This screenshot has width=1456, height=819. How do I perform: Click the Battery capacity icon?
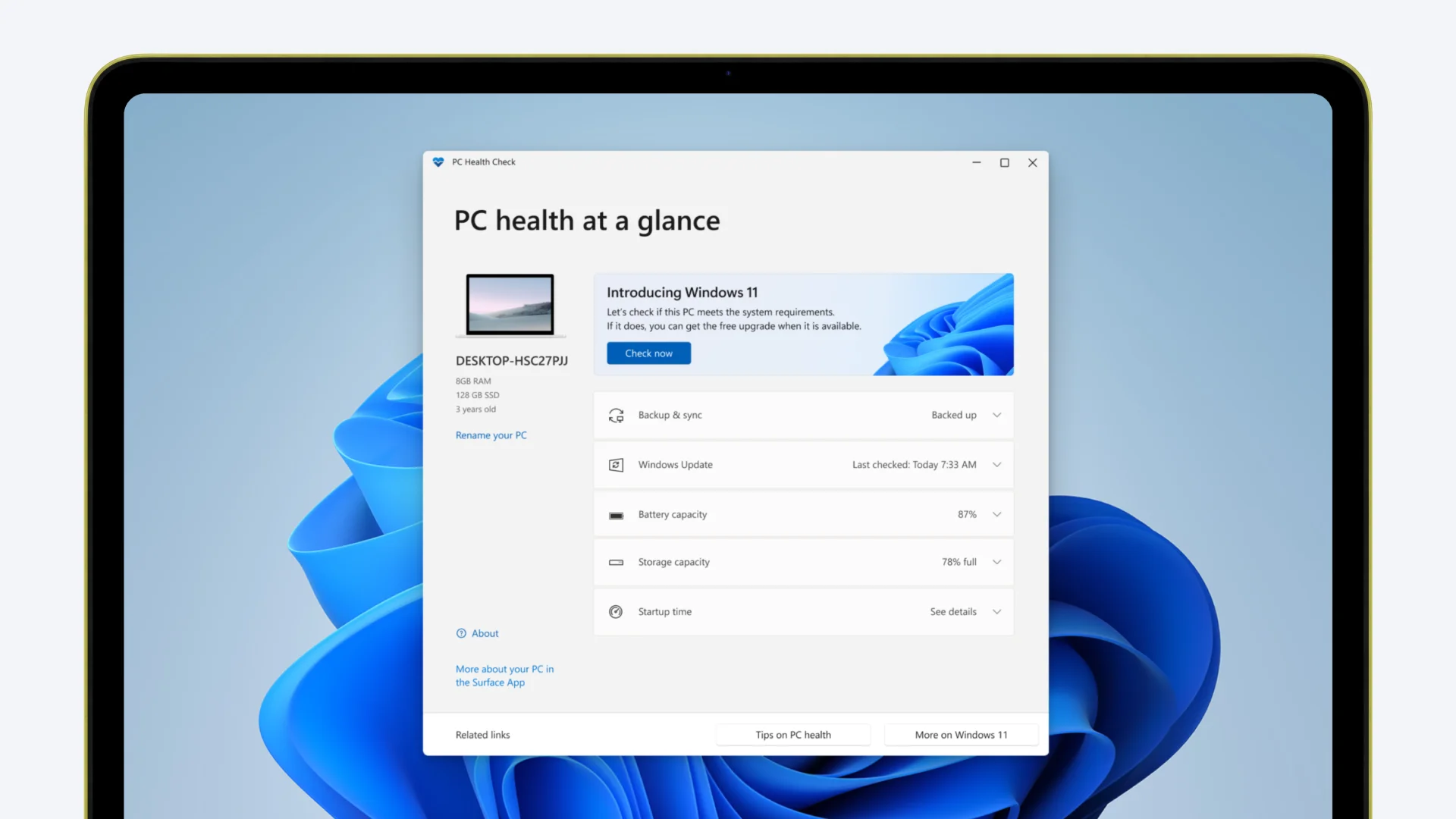(616, 516)
